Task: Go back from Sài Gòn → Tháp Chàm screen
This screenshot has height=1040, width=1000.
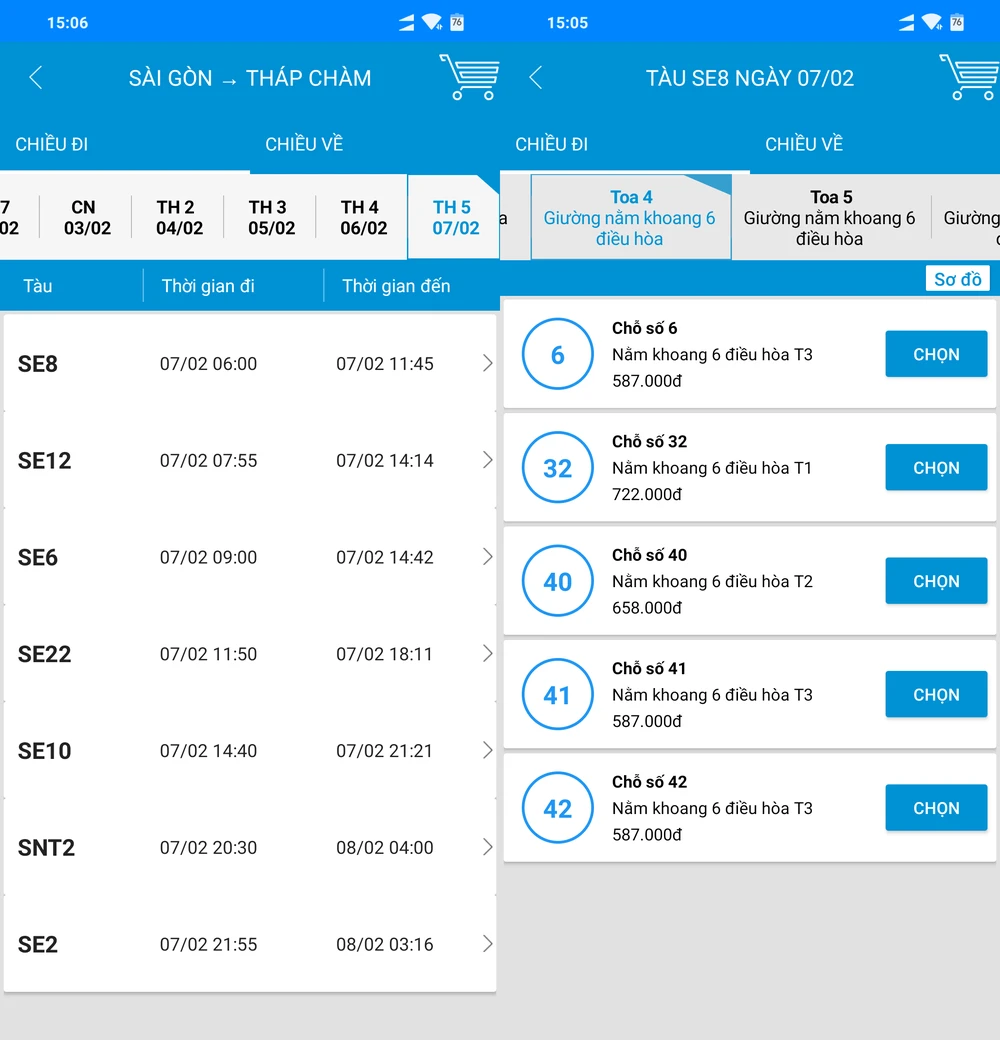Action: tap(36, 78)
